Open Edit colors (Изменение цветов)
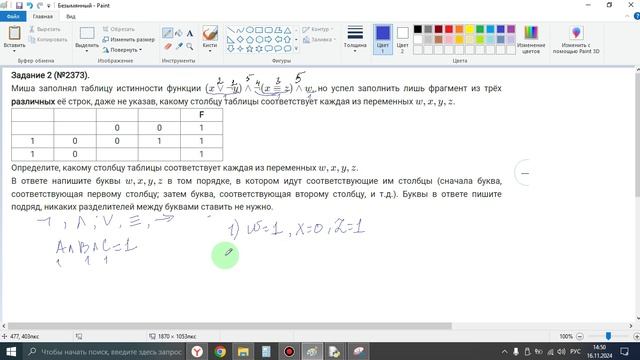 [x=531, y=39]
